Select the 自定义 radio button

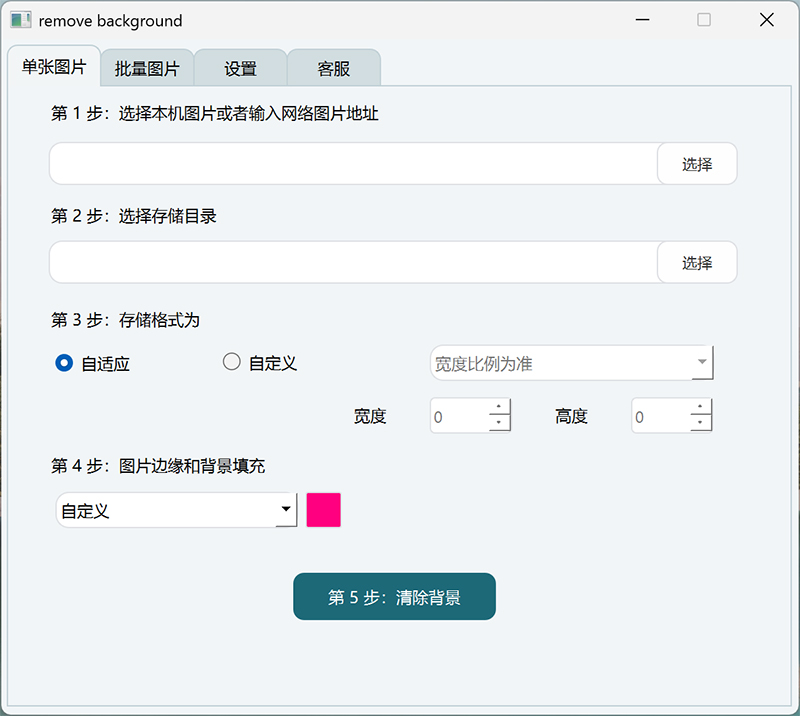tap(232, 362)
